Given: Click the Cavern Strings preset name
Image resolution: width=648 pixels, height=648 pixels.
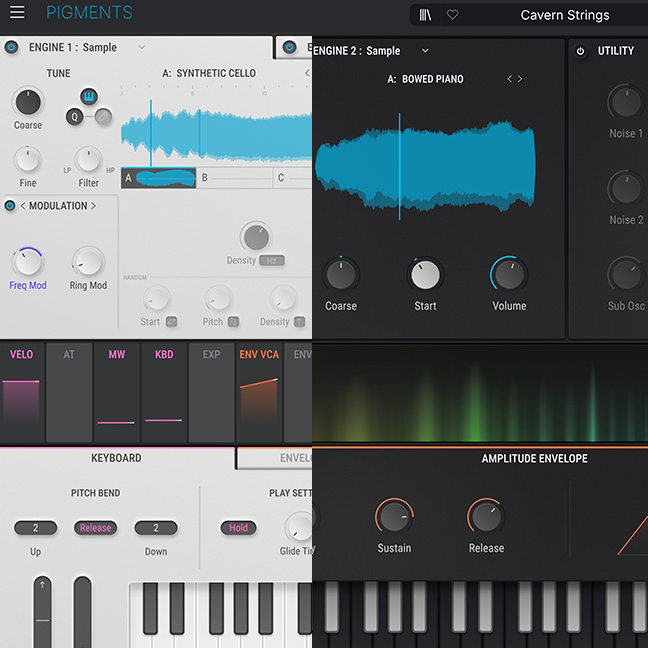Looking at the screenshot, I should tap(567, 15).
